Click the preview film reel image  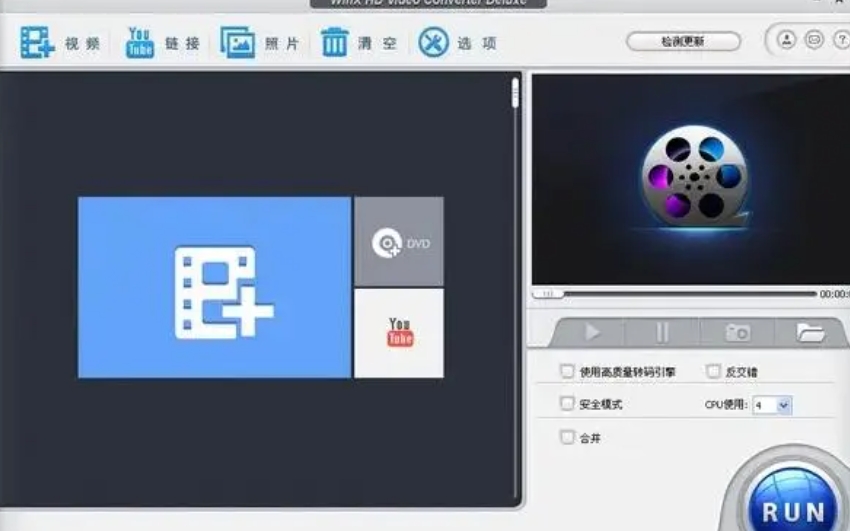coord(694,178)
